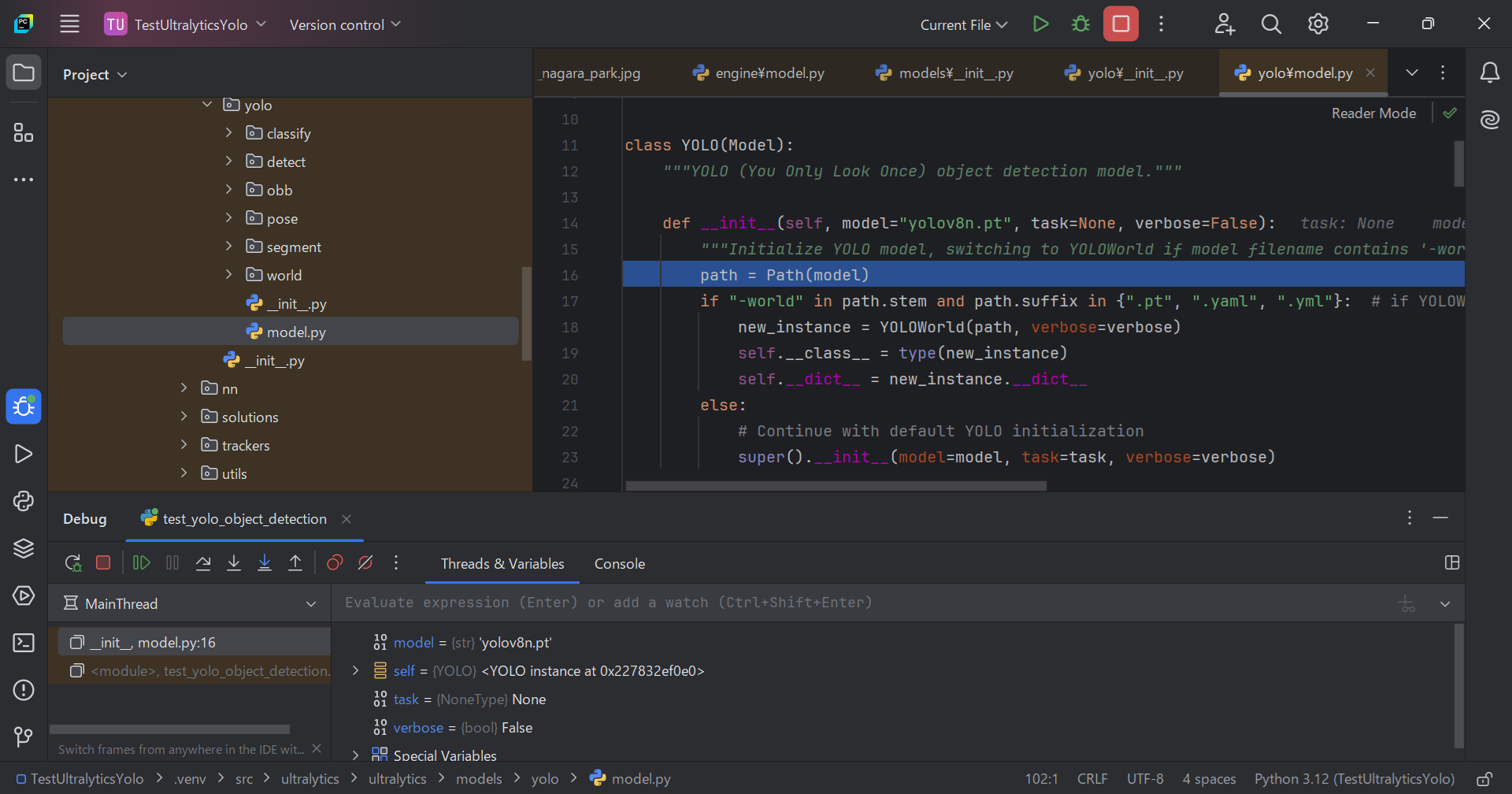
Task: Open the Python Packages layers icon
Action: 24,548
